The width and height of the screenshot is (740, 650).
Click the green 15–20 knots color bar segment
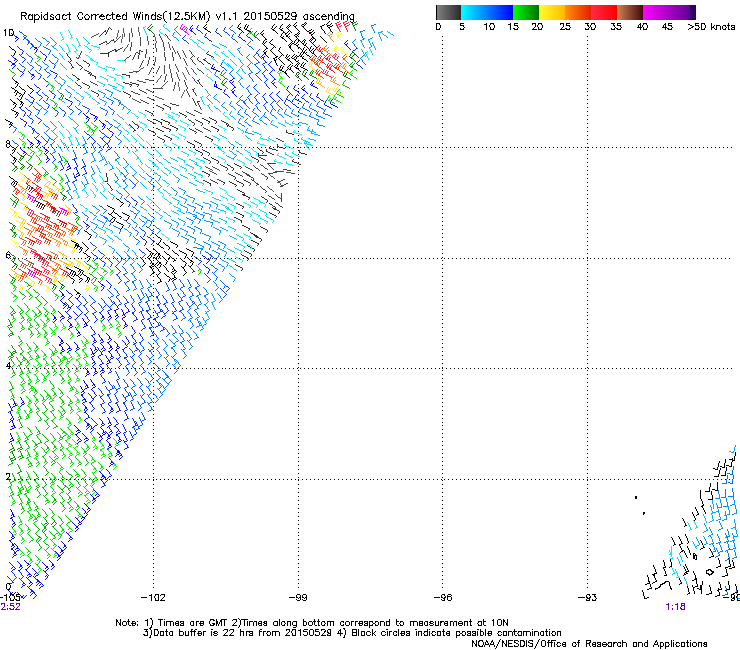coord(526,12)
